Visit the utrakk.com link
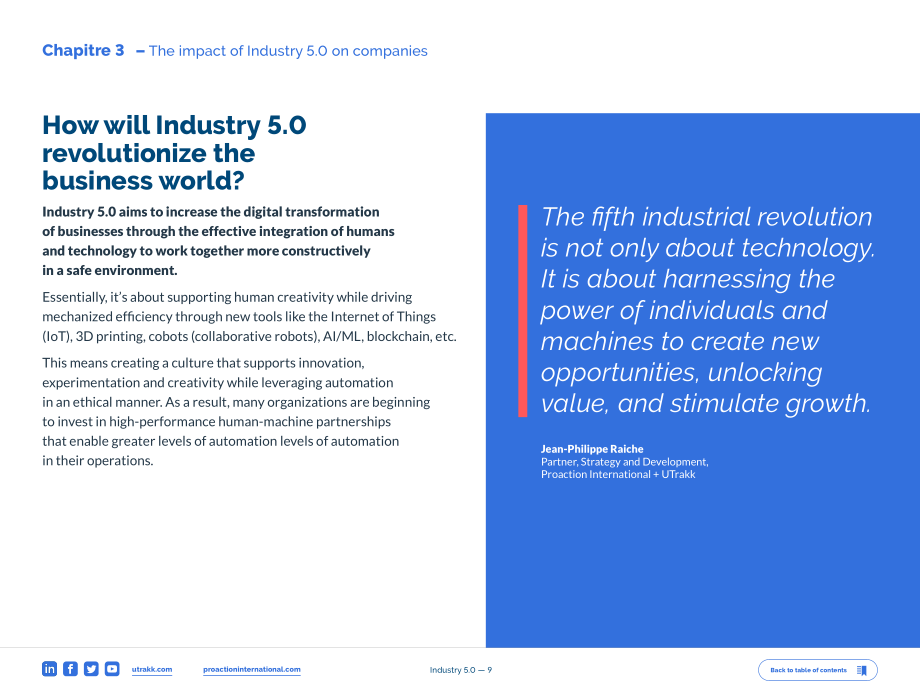This screenshot has width=920, height=690. click(152, 669)
